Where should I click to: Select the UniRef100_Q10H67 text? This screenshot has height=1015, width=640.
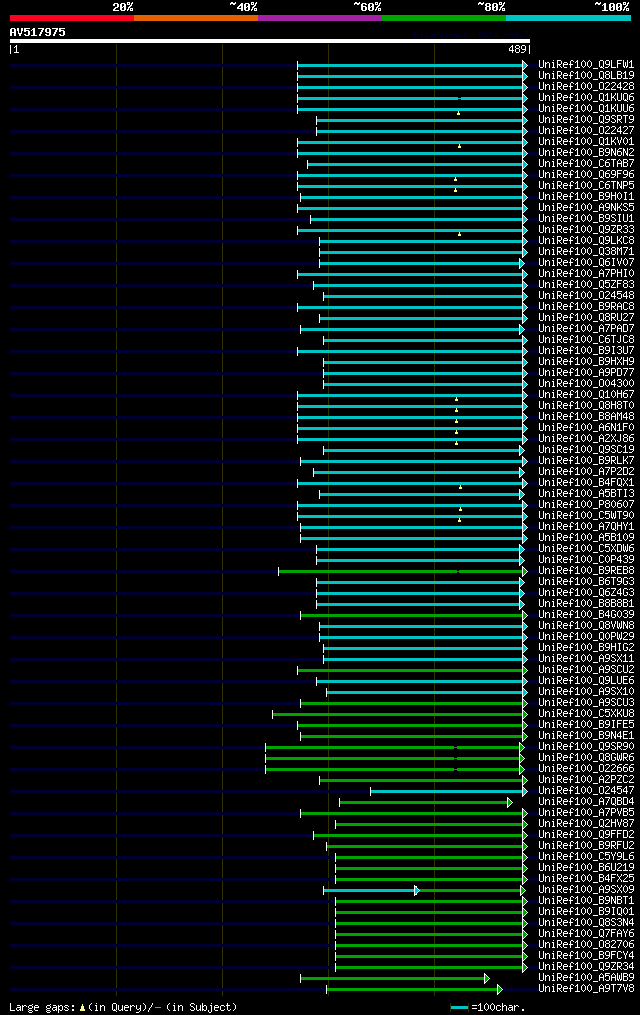(586, 395)
